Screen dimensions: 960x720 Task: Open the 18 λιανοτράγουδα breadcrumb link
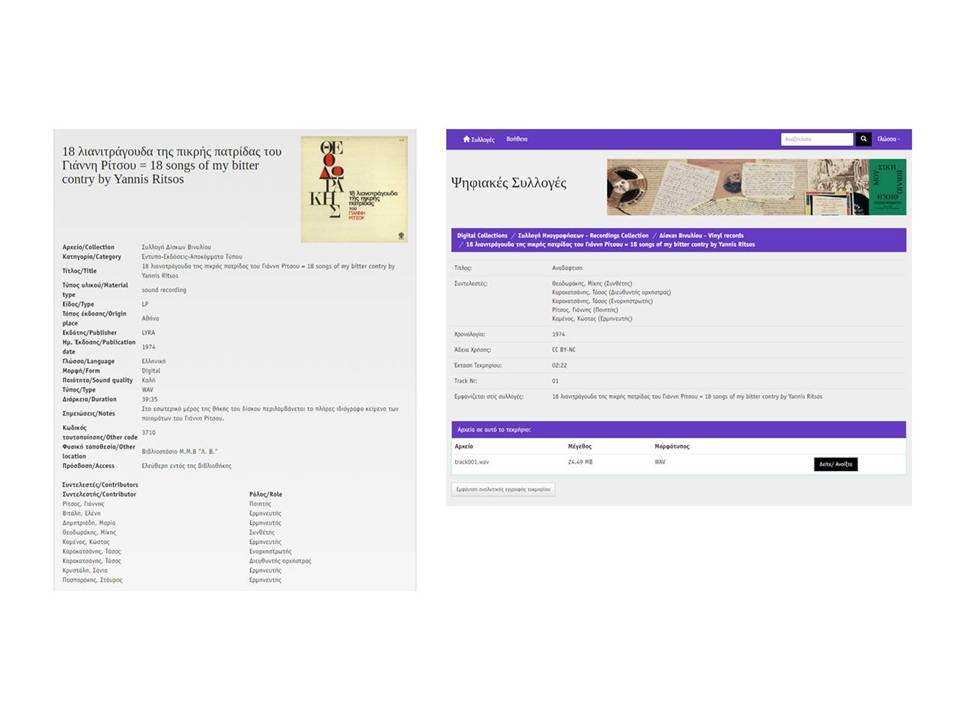point(610,244)
